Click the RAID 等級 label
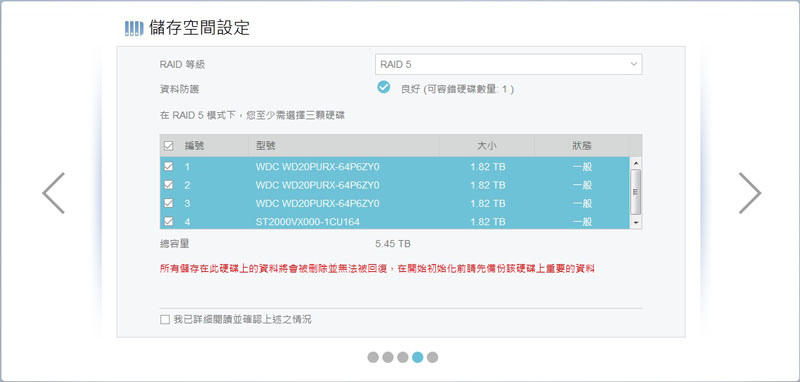 tap(183, 65)
